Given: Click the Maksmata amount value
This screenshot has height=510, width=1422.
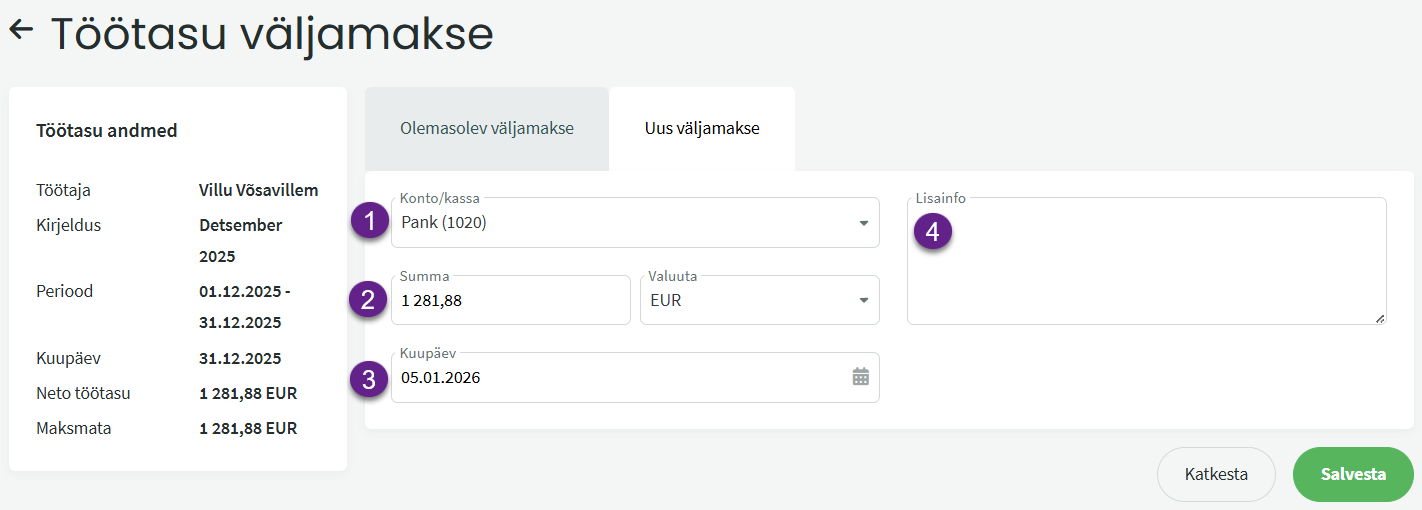Looking at the screenshot, I should point(247,428).
